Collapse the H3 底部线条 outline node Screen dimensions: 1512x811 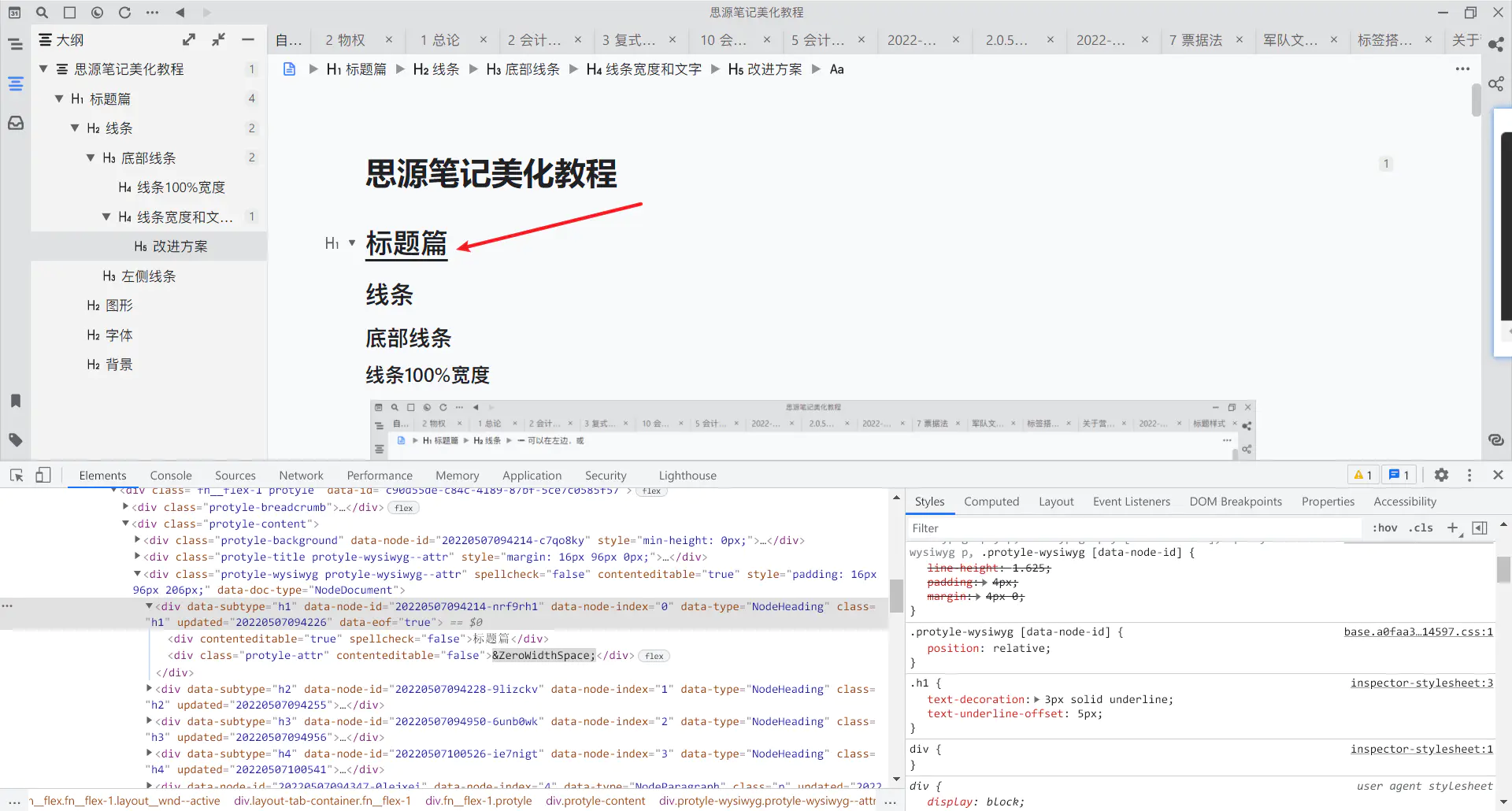pyautogui.click(x=91, y=157)
